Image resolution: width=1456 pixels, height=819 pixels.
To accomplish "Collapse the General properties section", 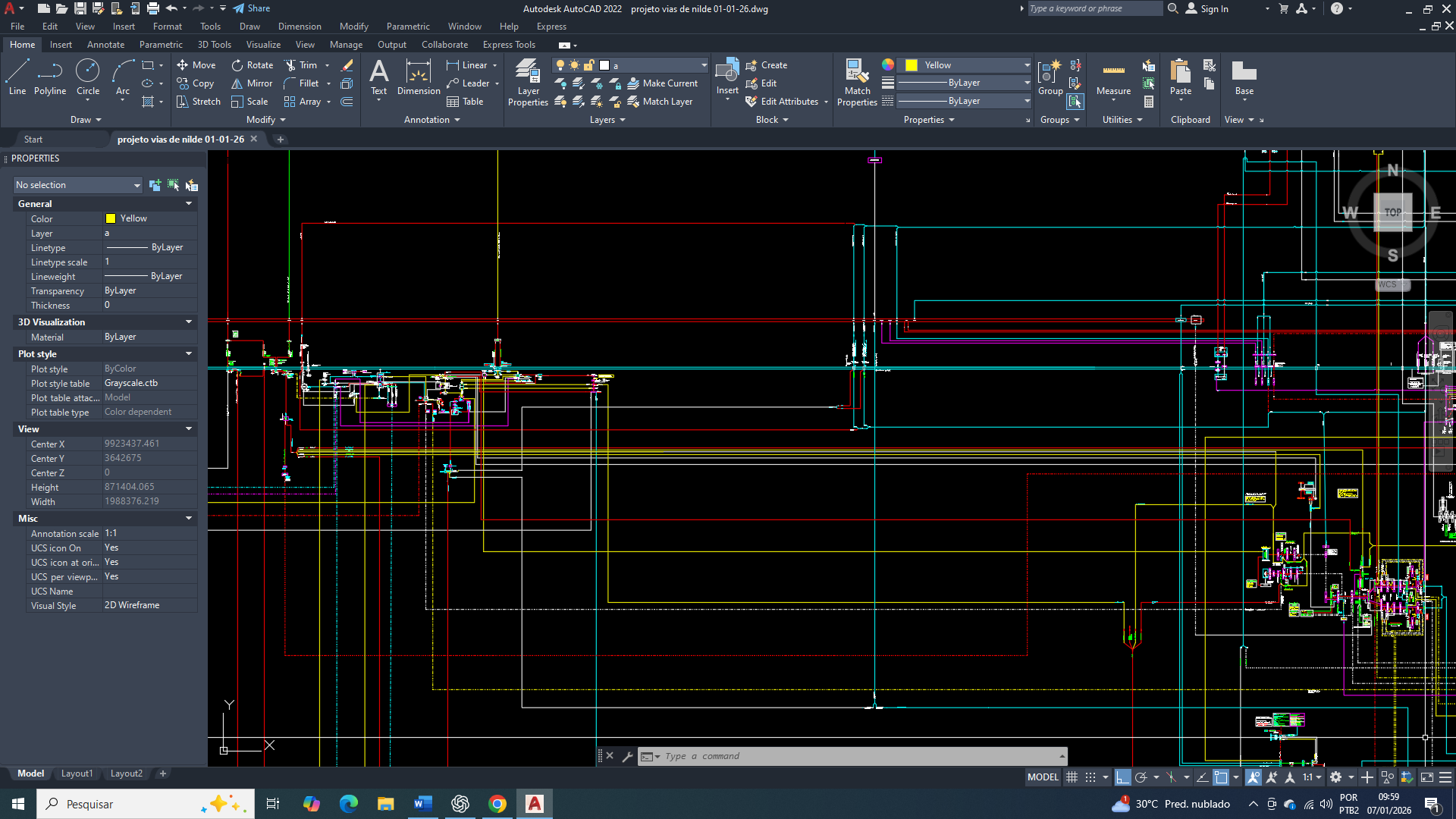I will tap(189, 203).
